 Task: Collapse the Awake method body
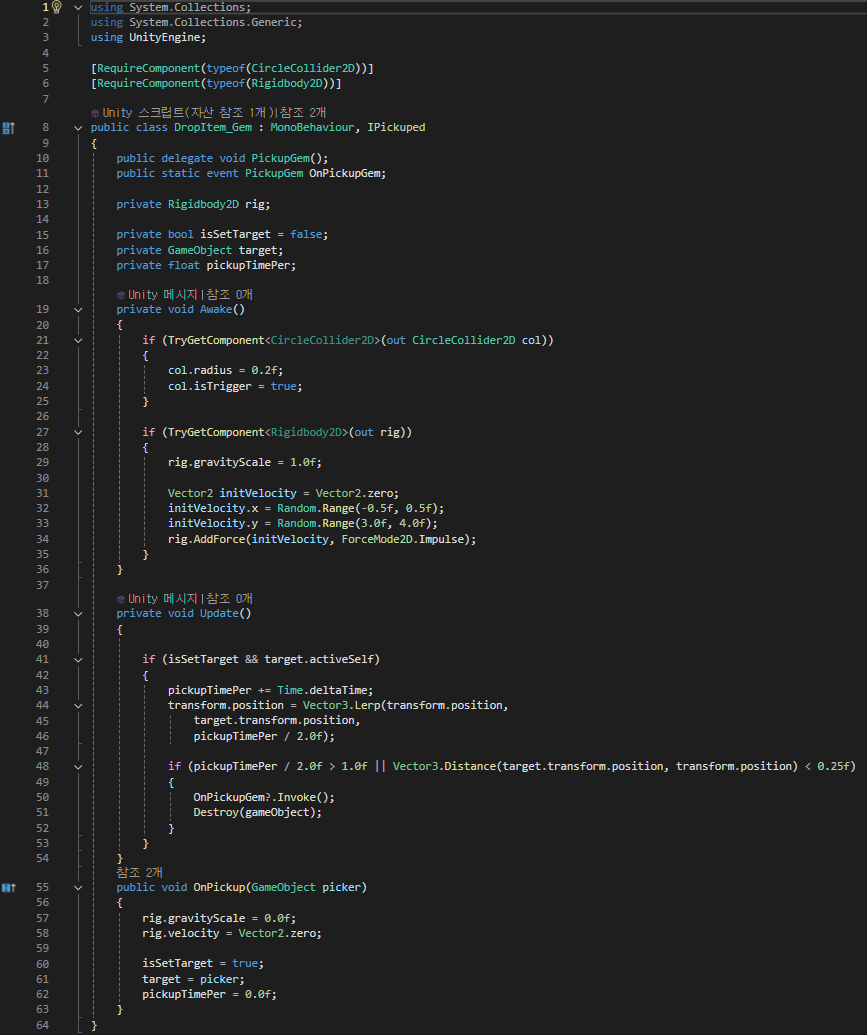[x=78, y=310]
